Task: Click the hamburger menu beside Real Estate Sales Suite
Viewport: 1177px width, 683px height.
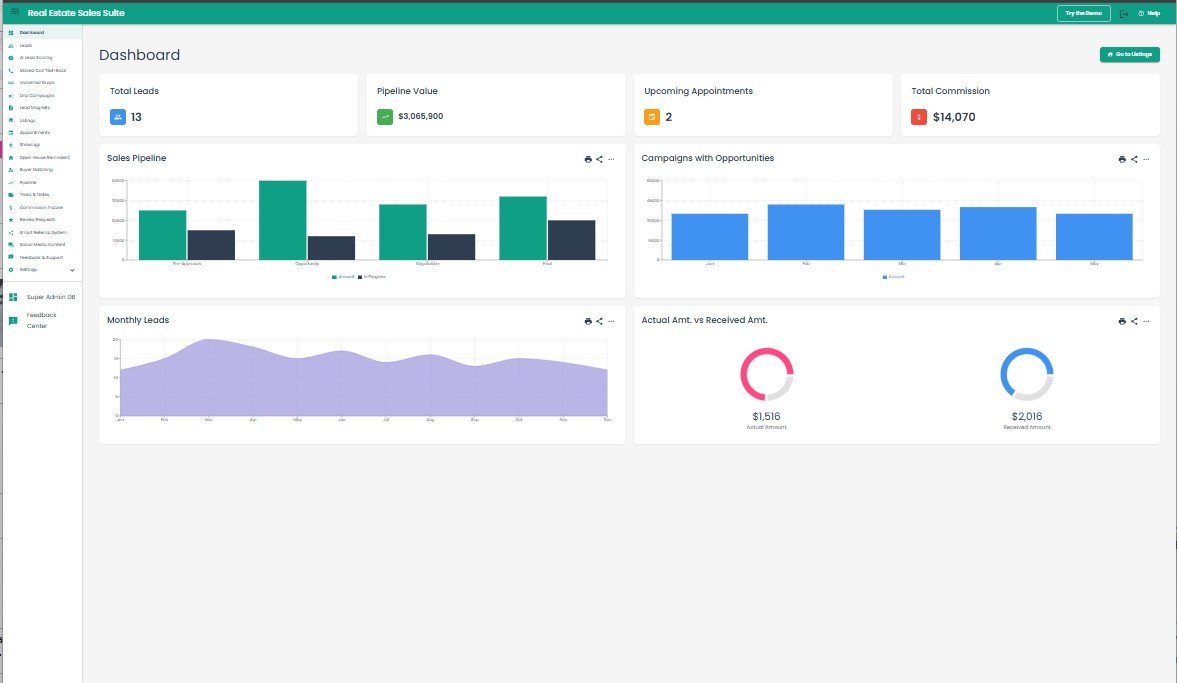Action: (12, 12)
